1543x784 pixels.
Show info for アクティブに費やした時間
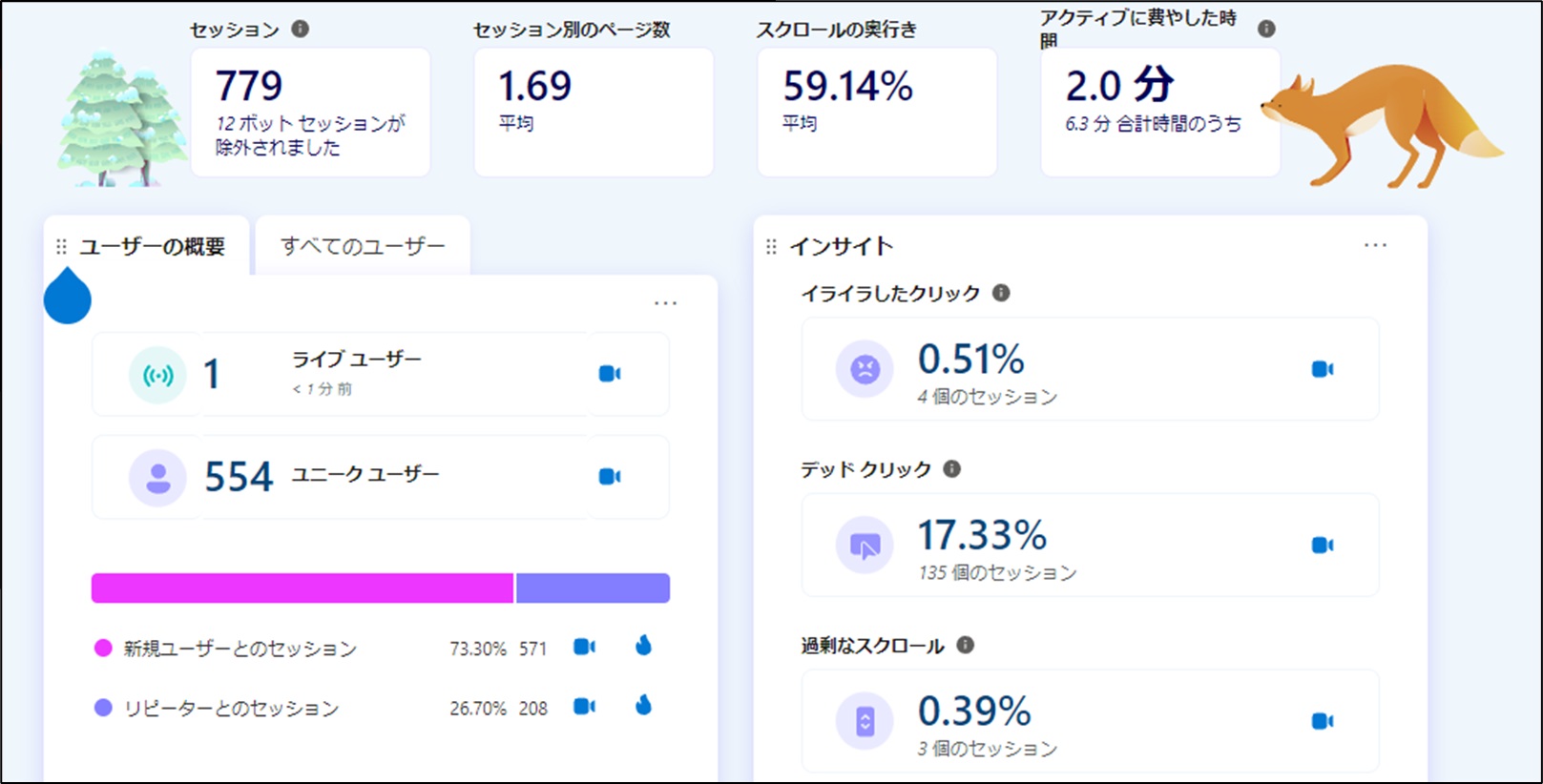click(1266, 29)
